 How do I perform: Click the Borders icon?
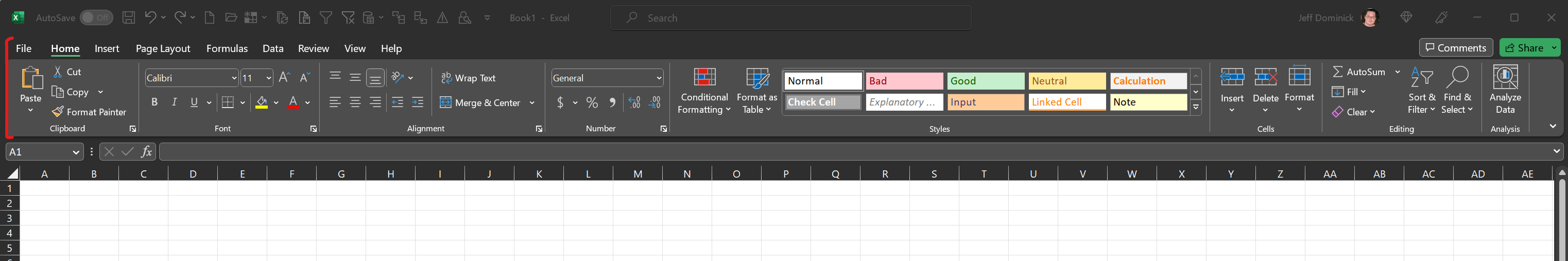point(228,102)
